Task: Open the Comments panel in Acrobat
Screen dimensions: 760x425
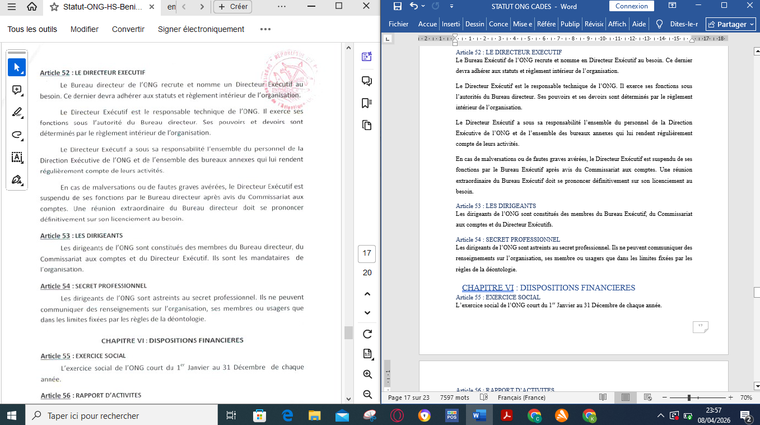Action: click(367, 80)
